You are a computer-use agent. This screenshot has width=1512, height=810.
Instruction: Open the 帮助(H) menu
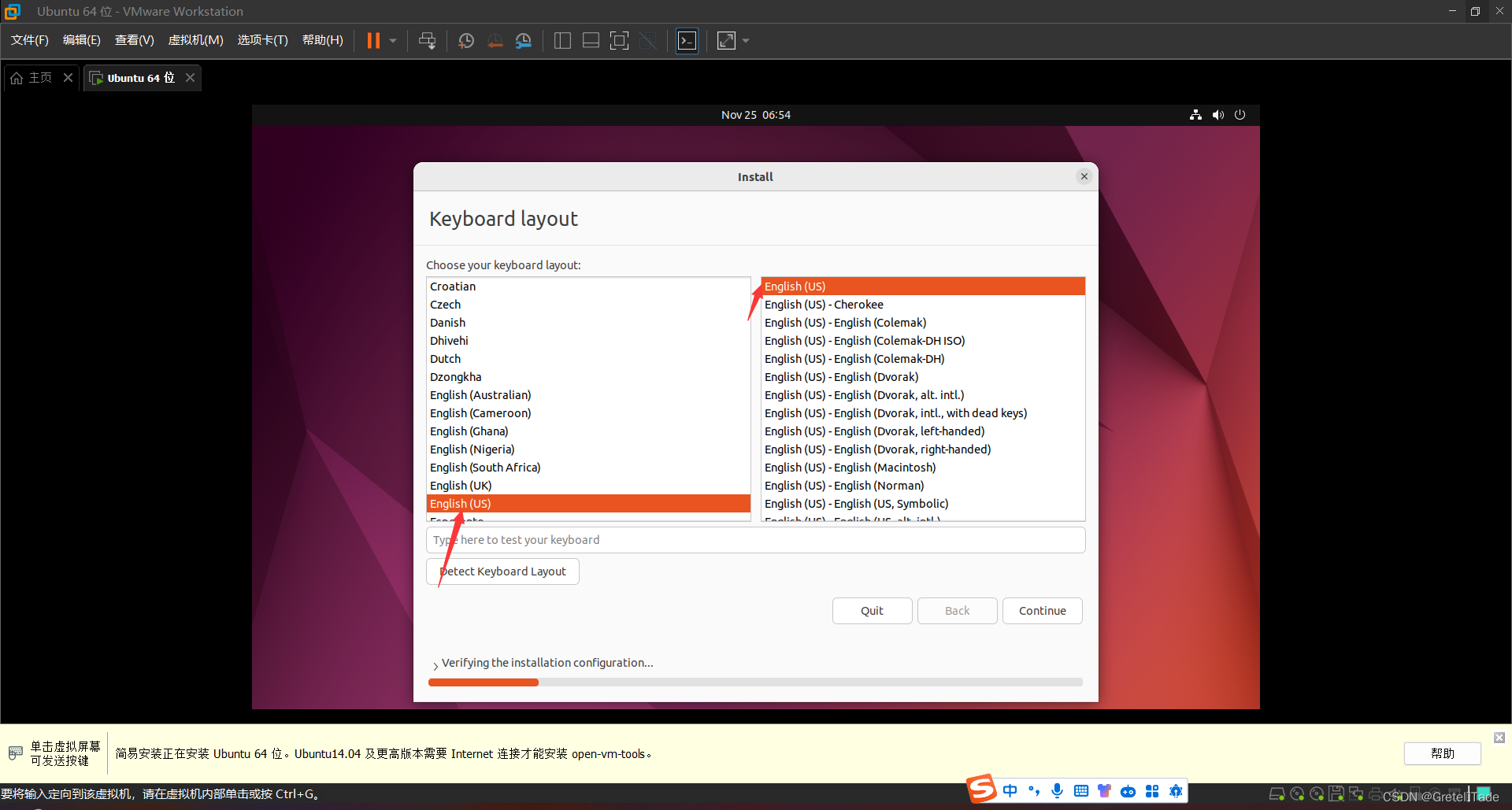pos(323,40)
